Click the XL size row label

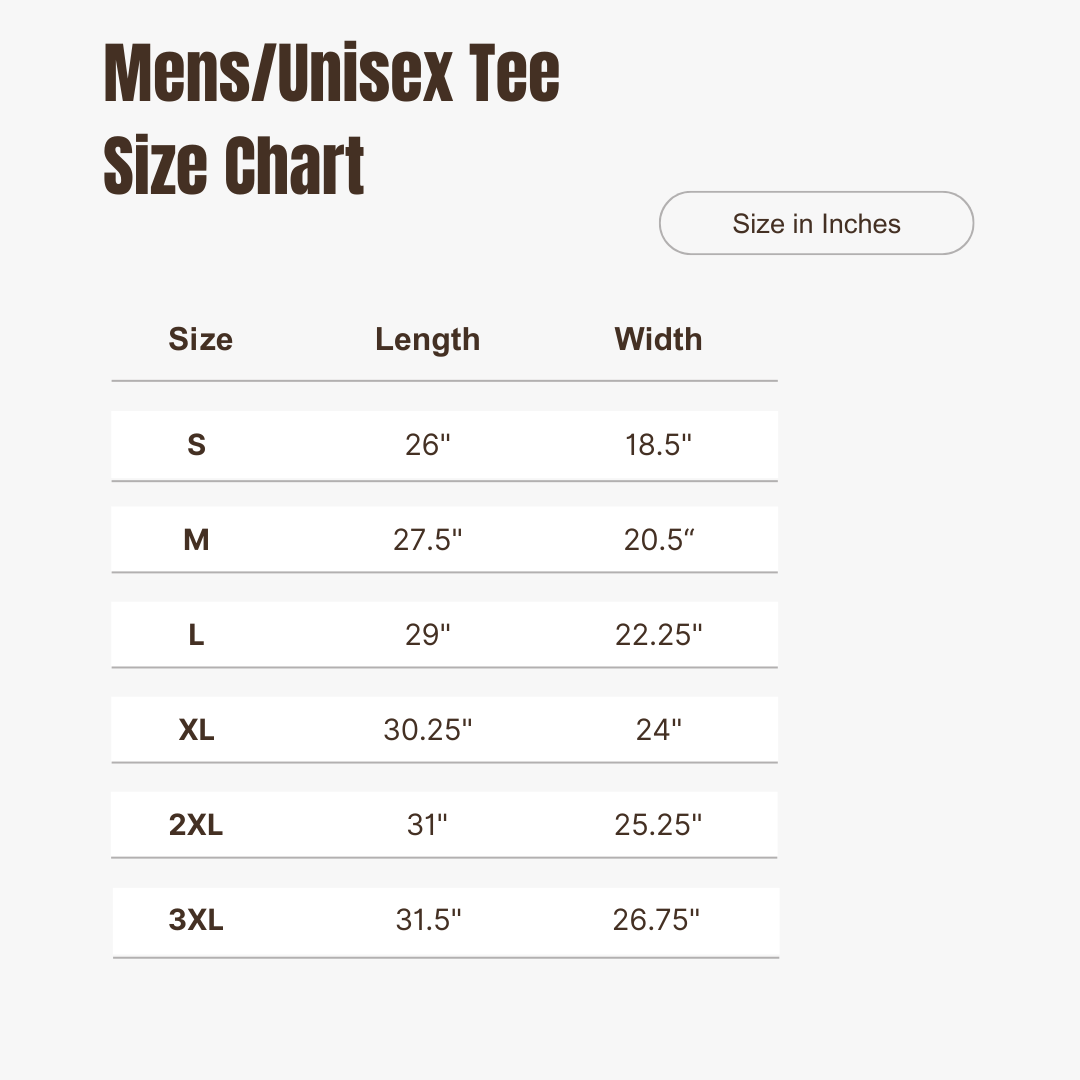click(x=196, y=730)
